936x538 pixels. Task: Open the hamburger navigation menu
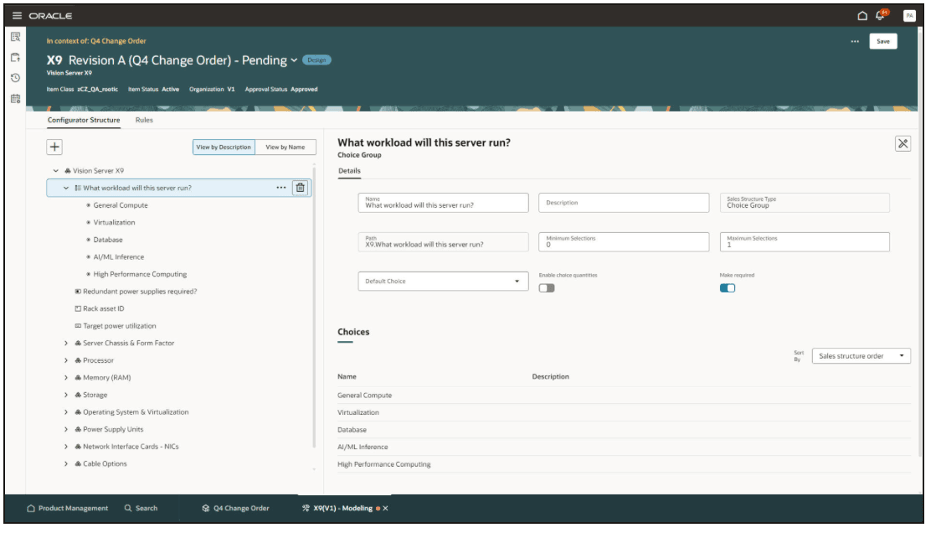pyautogui.click(x=17, y=16)
